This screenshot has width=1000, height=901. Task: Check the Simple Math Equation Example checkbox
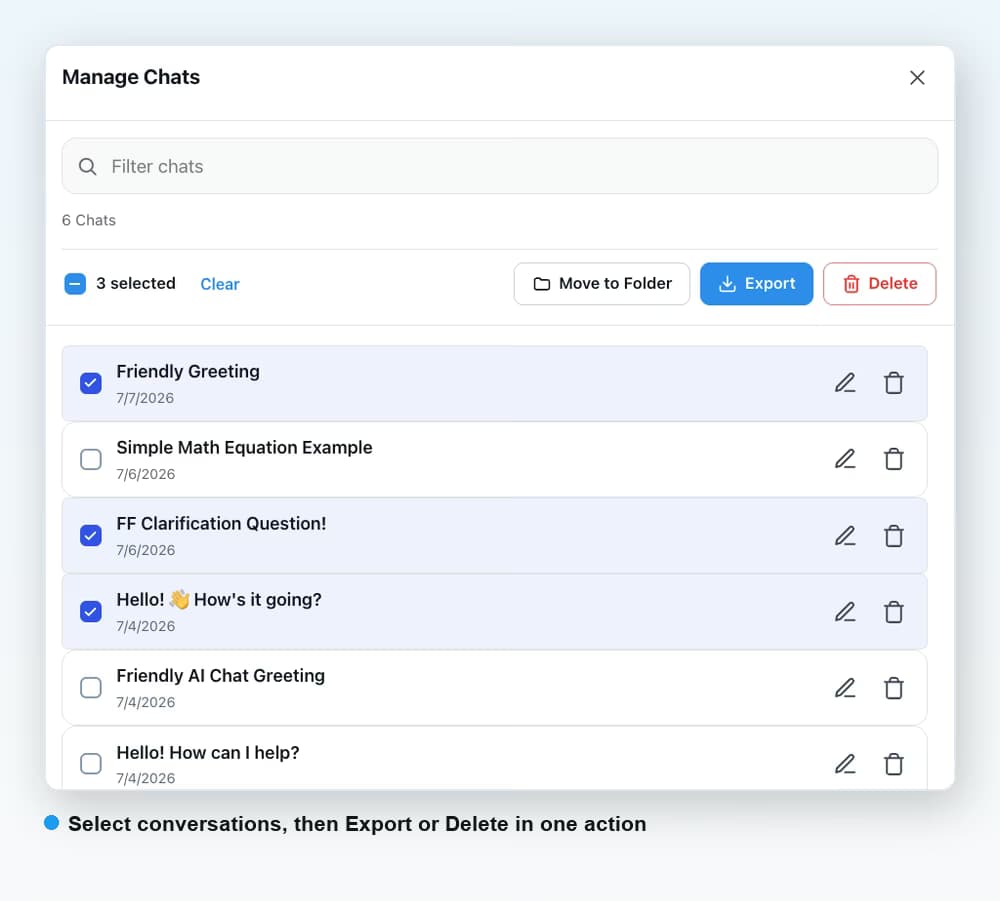[91, 459]
